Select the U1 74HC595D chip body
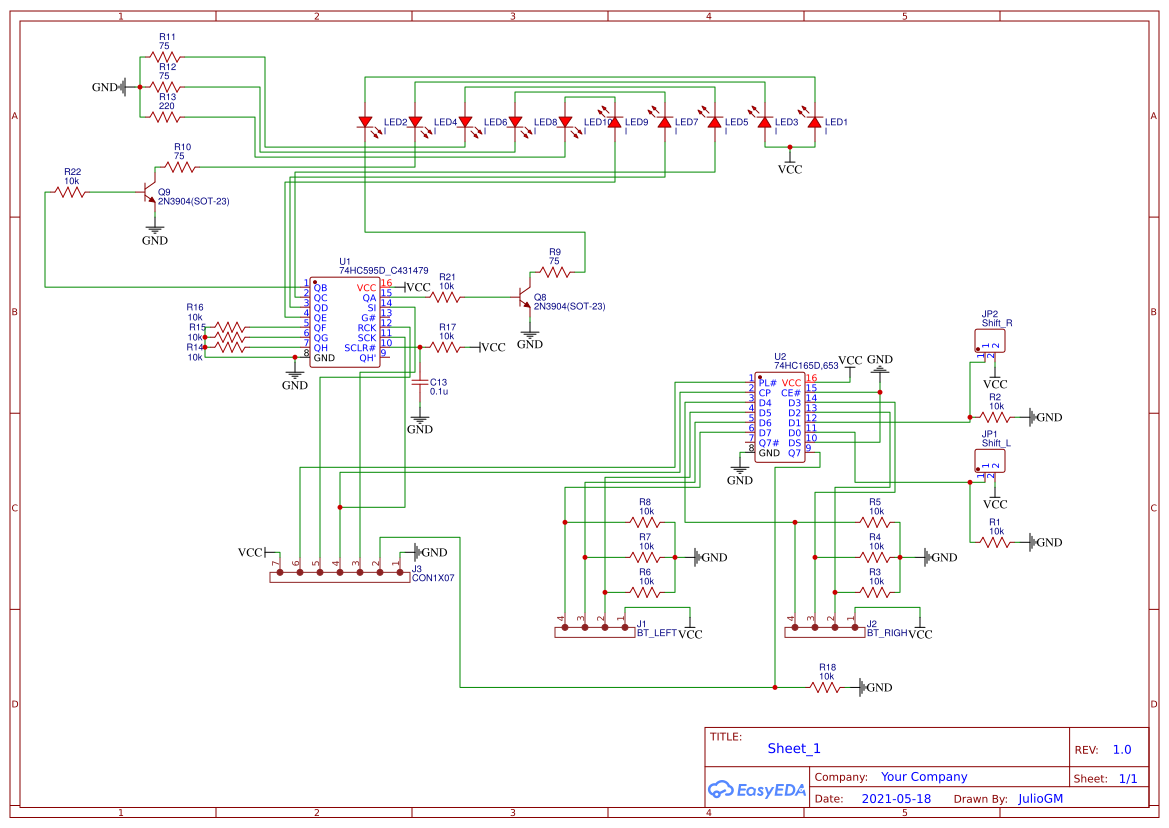 345,323
